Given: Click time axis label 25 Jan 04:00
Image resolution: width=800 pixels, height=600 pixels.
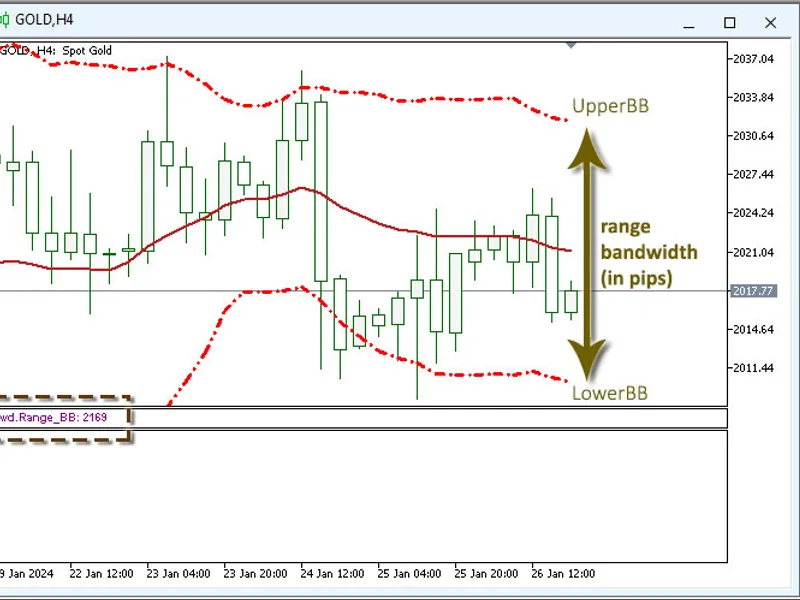Looking at the screenshot, I should click(x=409, y=573).
